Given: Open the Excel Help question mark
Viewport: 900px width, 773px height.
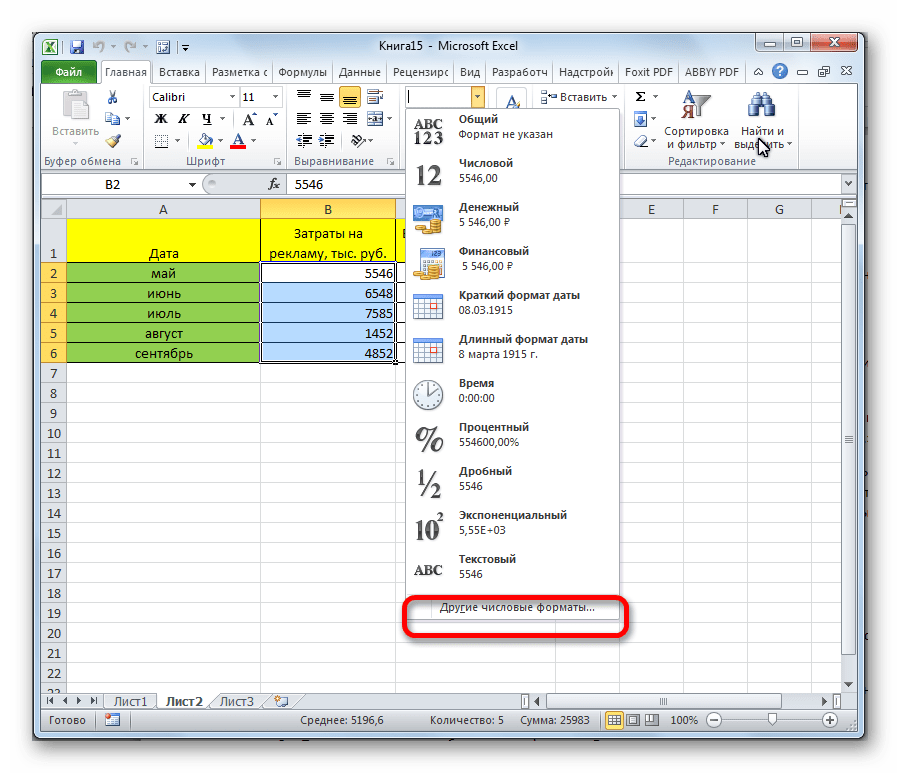Looking at the screenshot, I should (780, 71).
